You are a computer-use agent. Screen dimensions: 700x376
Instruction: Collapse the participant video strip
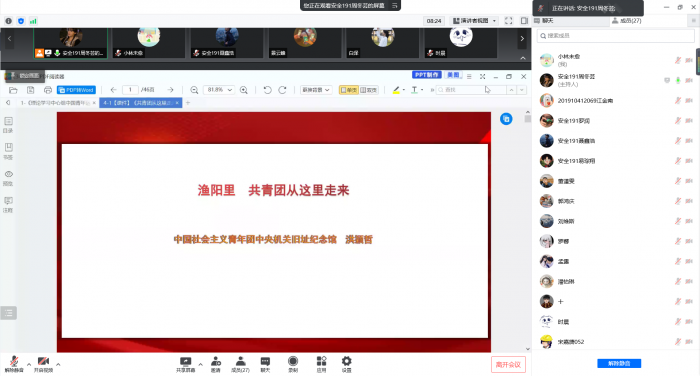coord(523,58)
